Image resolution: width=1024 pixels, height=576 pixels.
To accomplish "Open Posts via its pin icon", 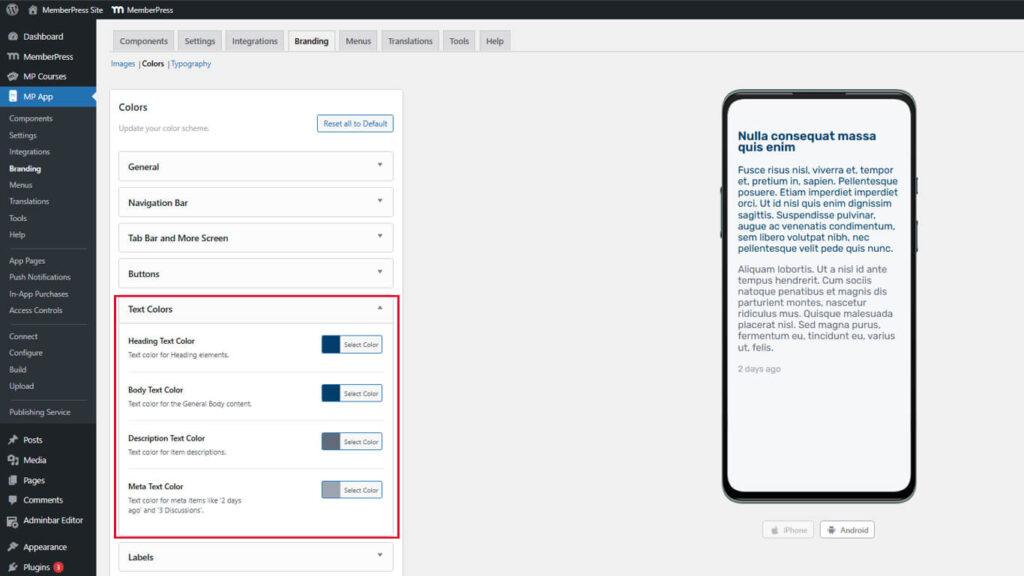I will [x=13, y=440].
